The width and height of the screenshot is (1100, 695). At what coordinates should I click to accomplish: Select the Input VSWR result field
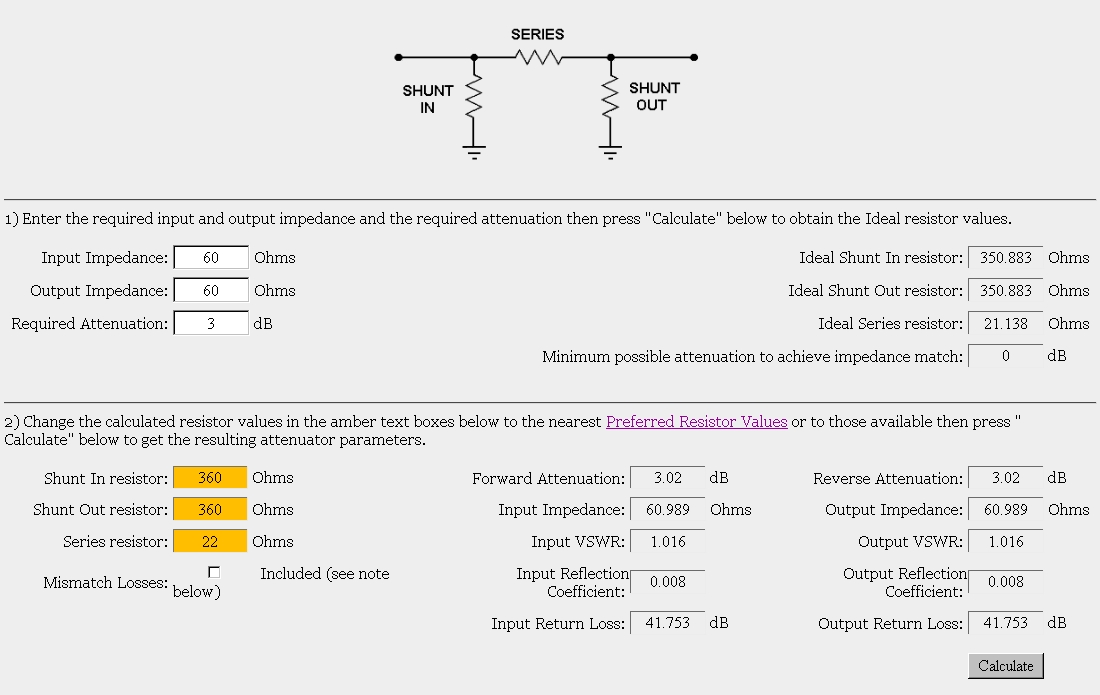pyautogui.click(x=667, y=541)
